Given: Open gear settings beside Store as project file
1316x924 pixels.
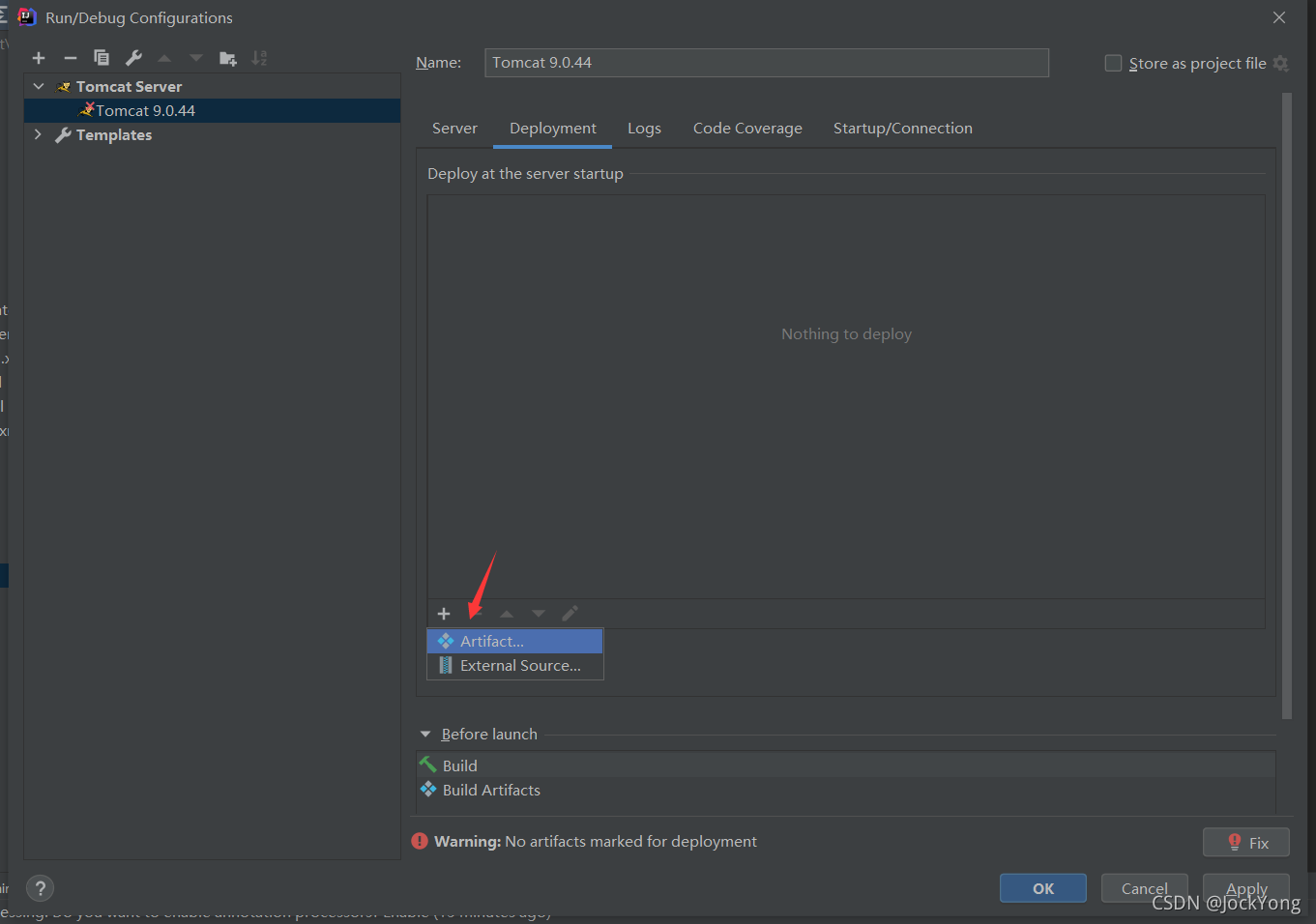Looking at the screenshot, I should pyautogui.click(x=1280, y=63).
